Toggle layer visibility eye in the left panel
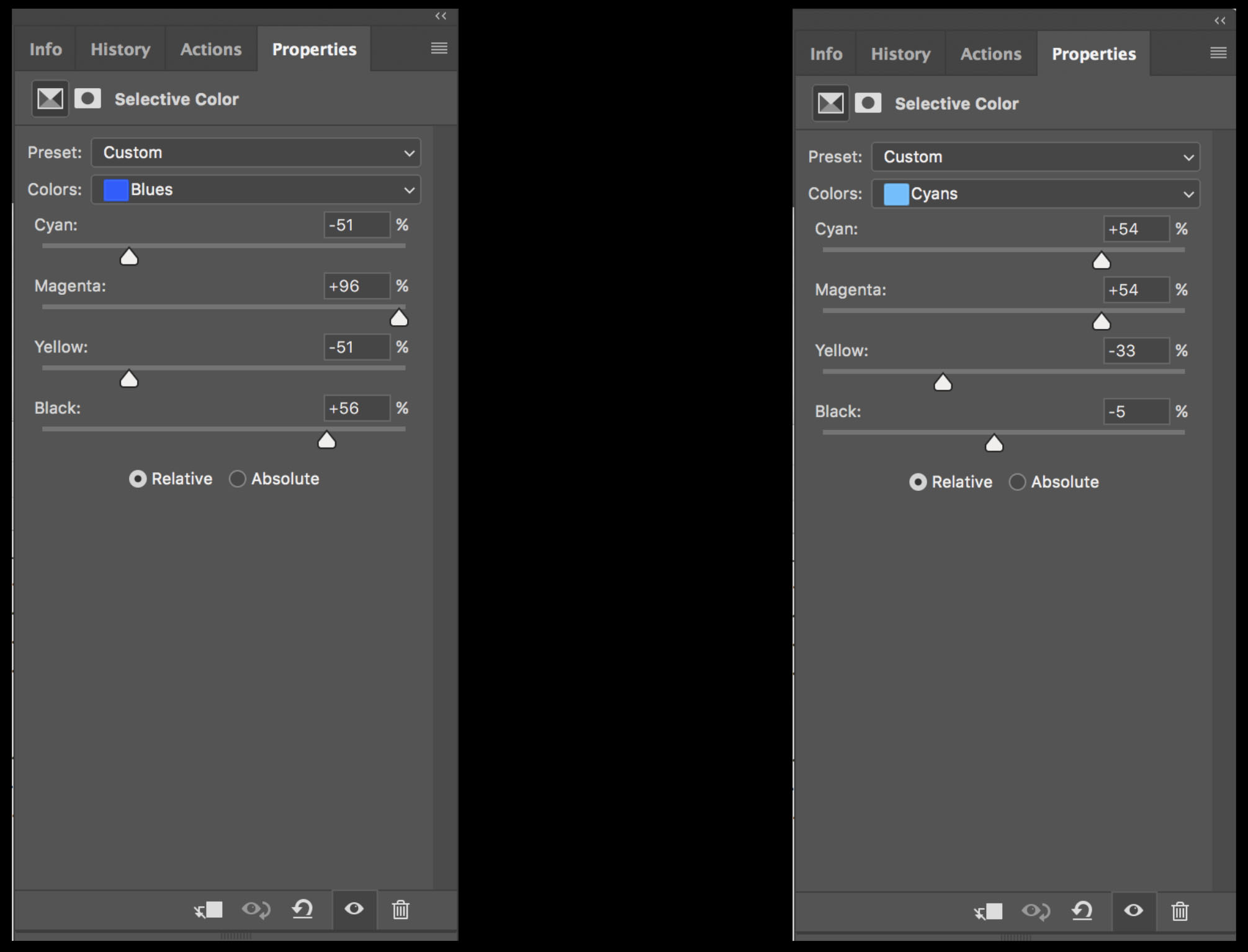Viewport: 1248px width, 952px height. (354, 909)
